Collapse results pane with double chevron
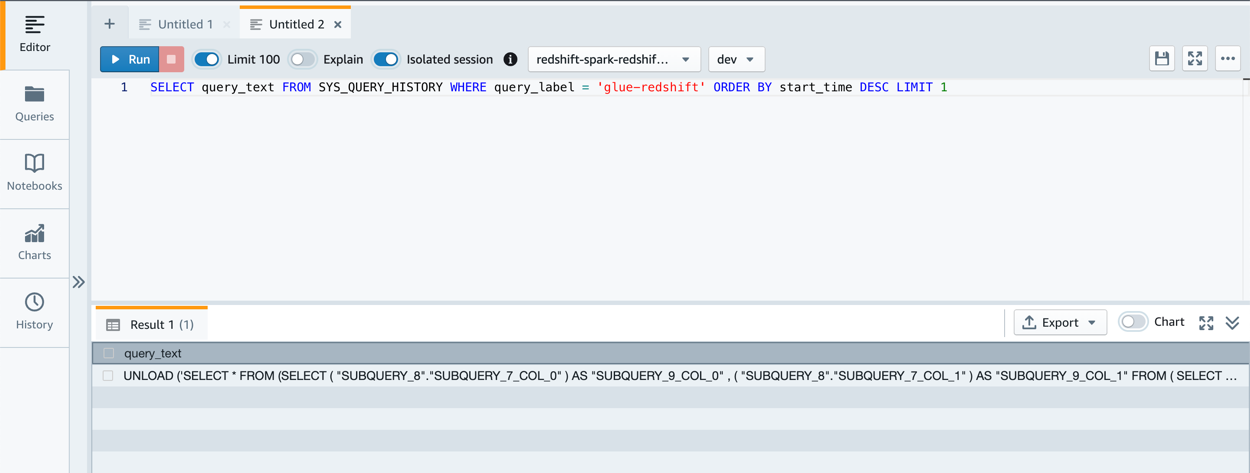This screenshot has height=473, width=1250. 1232,323
